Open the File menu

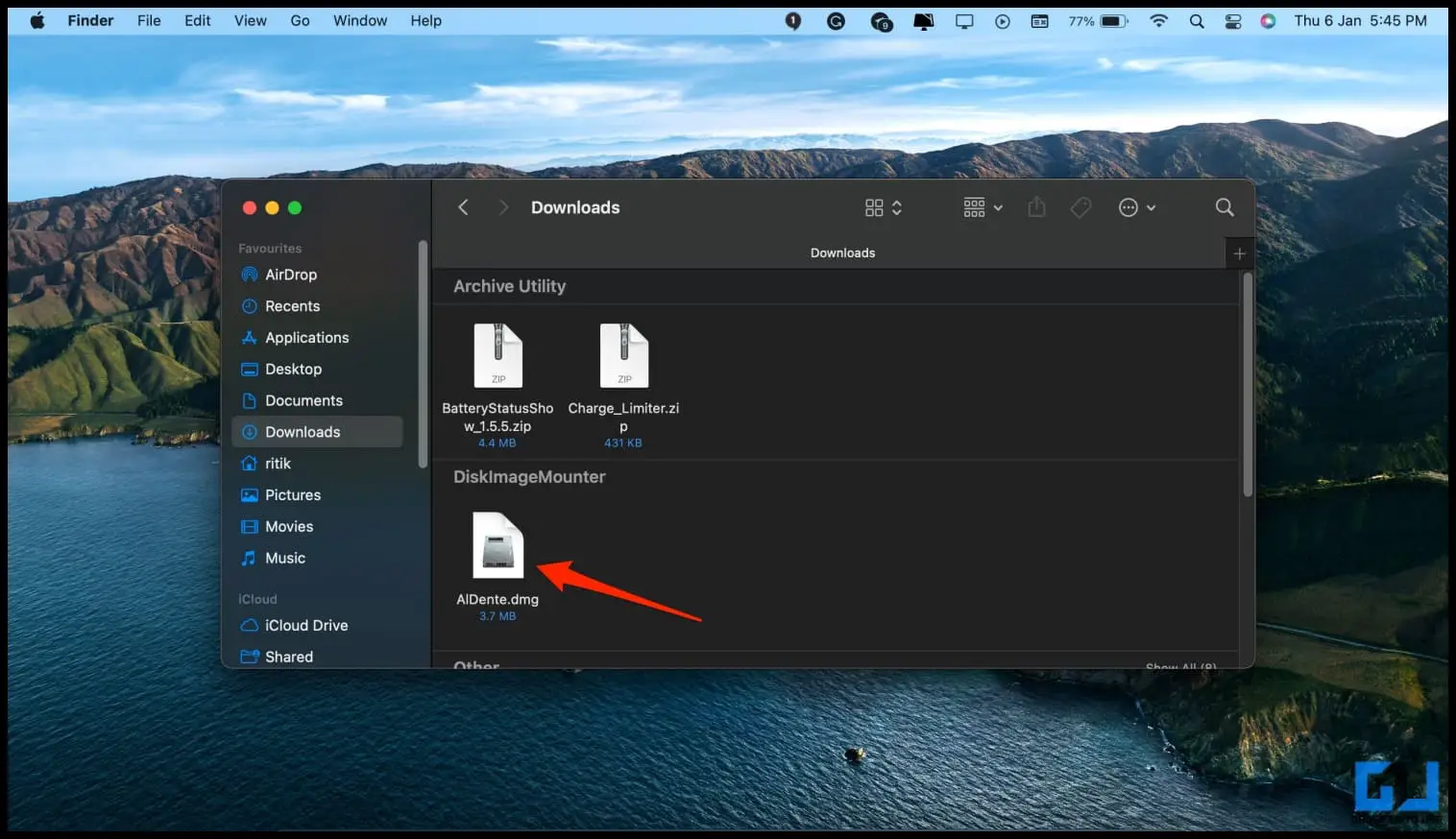pos(149,20)
